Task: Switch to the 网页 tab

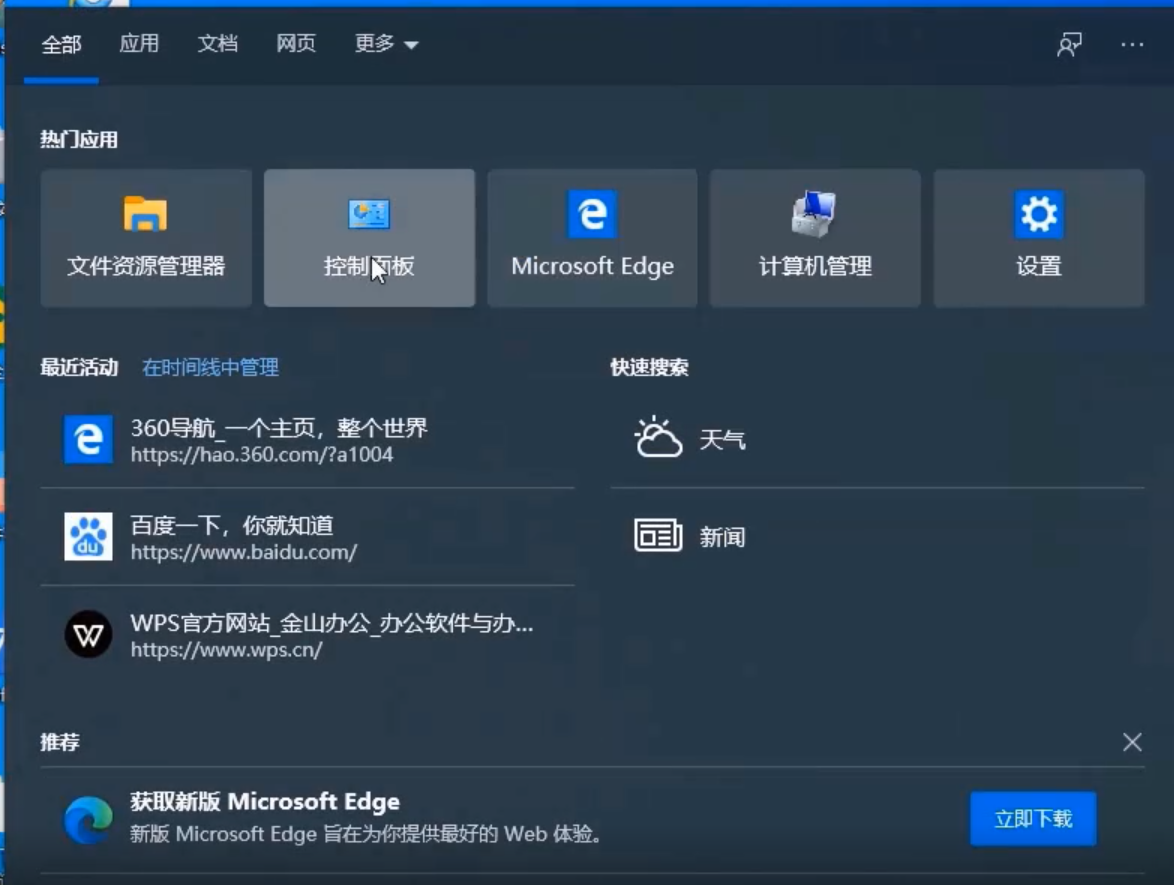Action: [x=295, y=44]
